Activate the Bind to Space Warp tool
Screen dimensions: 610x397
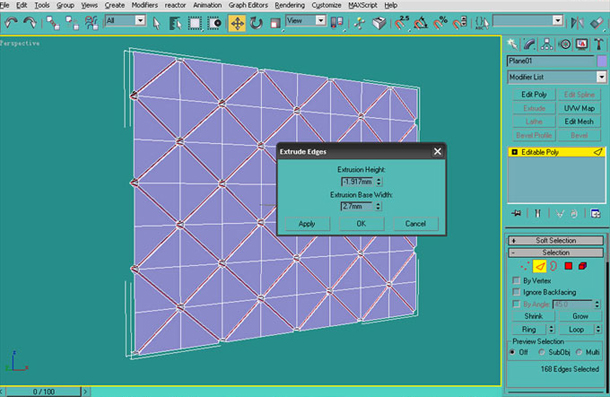(91, 23)
